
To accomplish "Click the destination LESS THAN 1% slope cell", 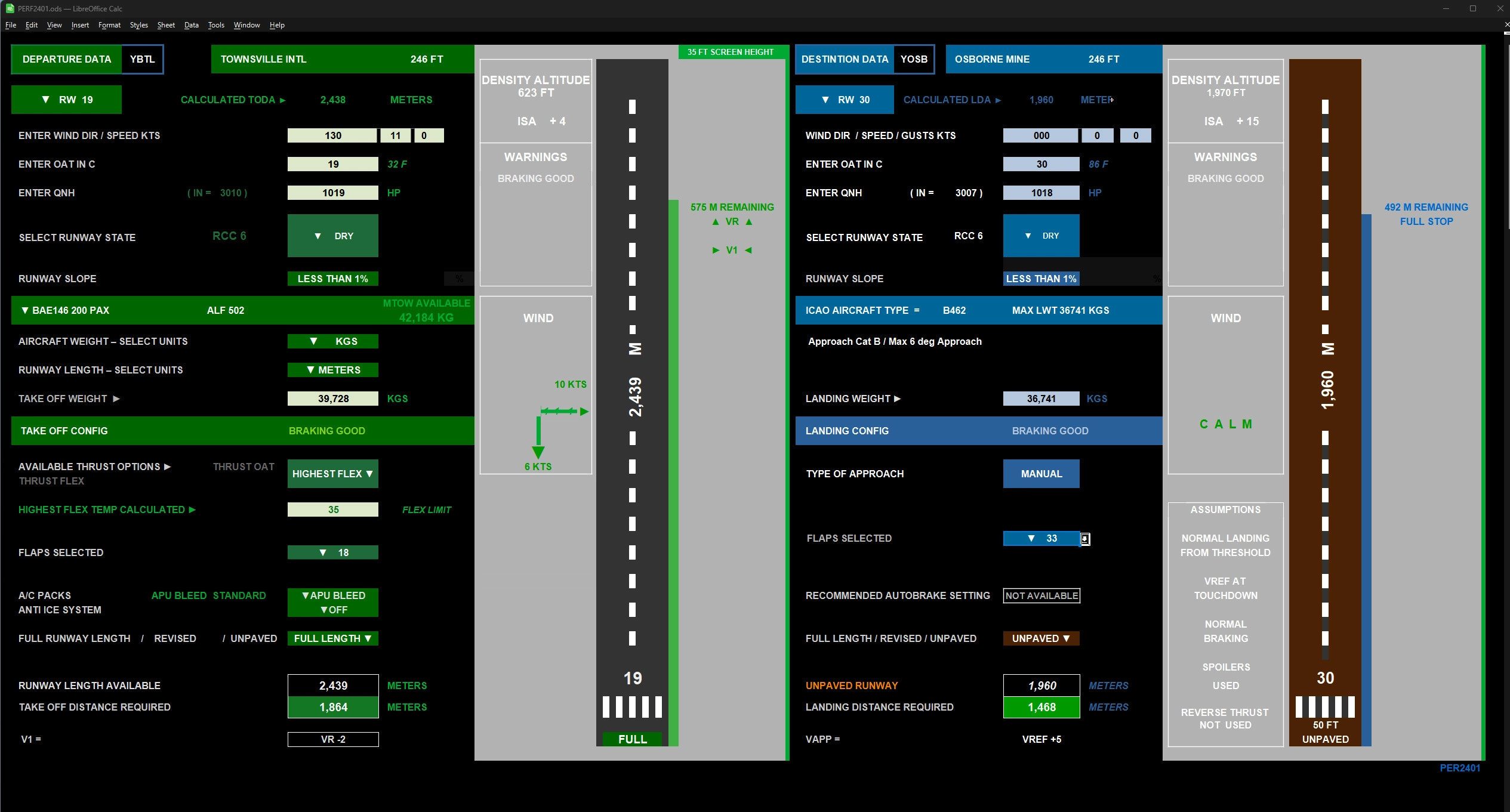I will pyautogui.click(x=1041, y=279).
